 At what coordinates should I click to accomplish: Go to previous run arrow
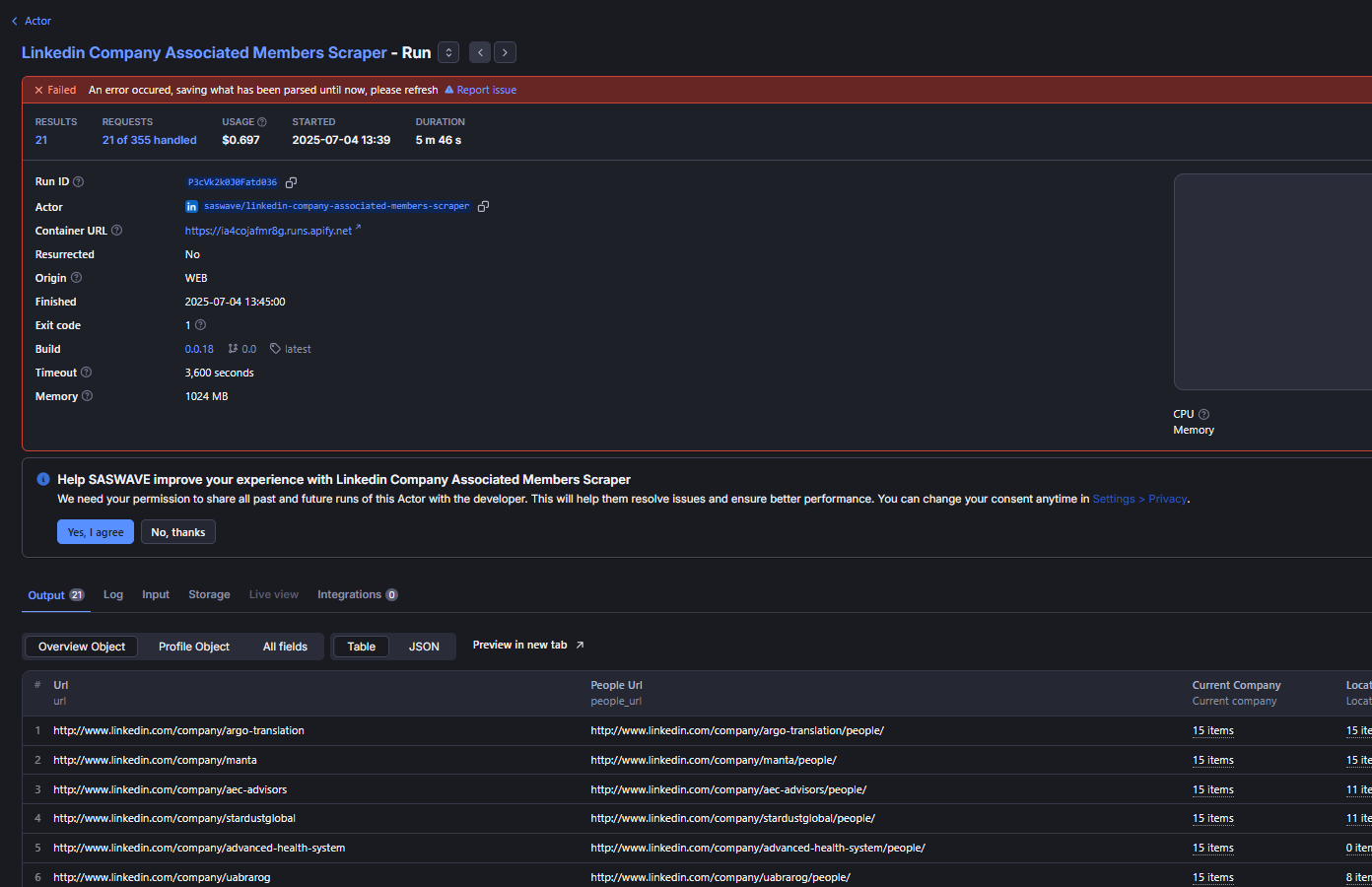[480, 52]
